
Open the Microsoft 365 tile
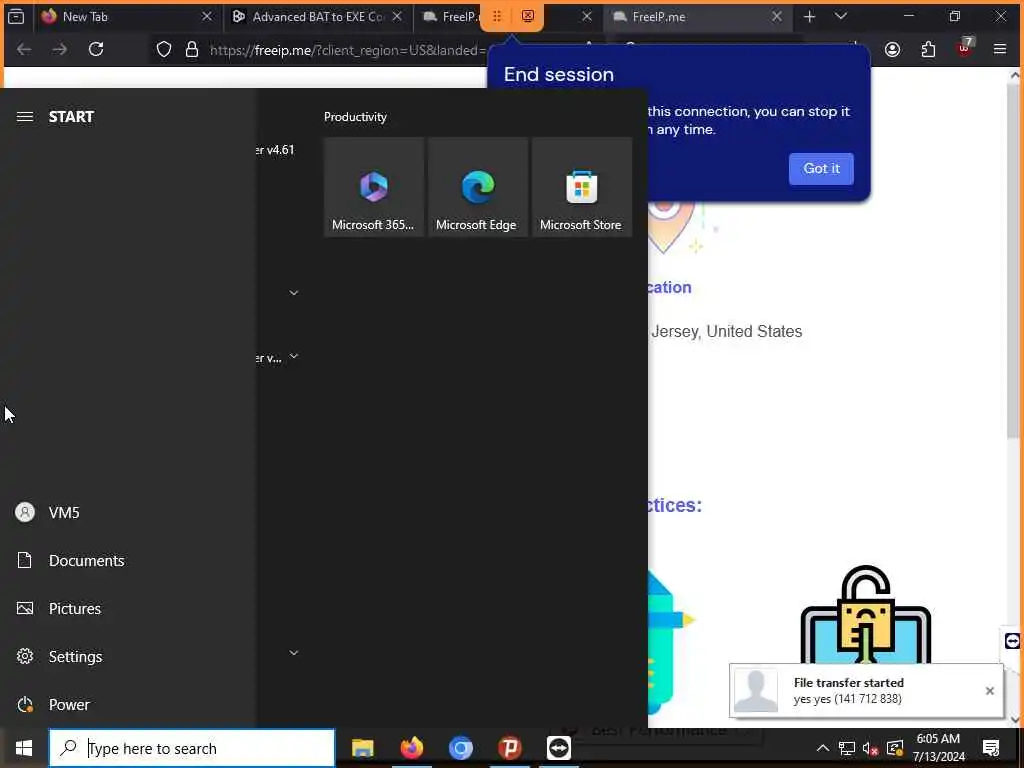(x=374, y=187)
